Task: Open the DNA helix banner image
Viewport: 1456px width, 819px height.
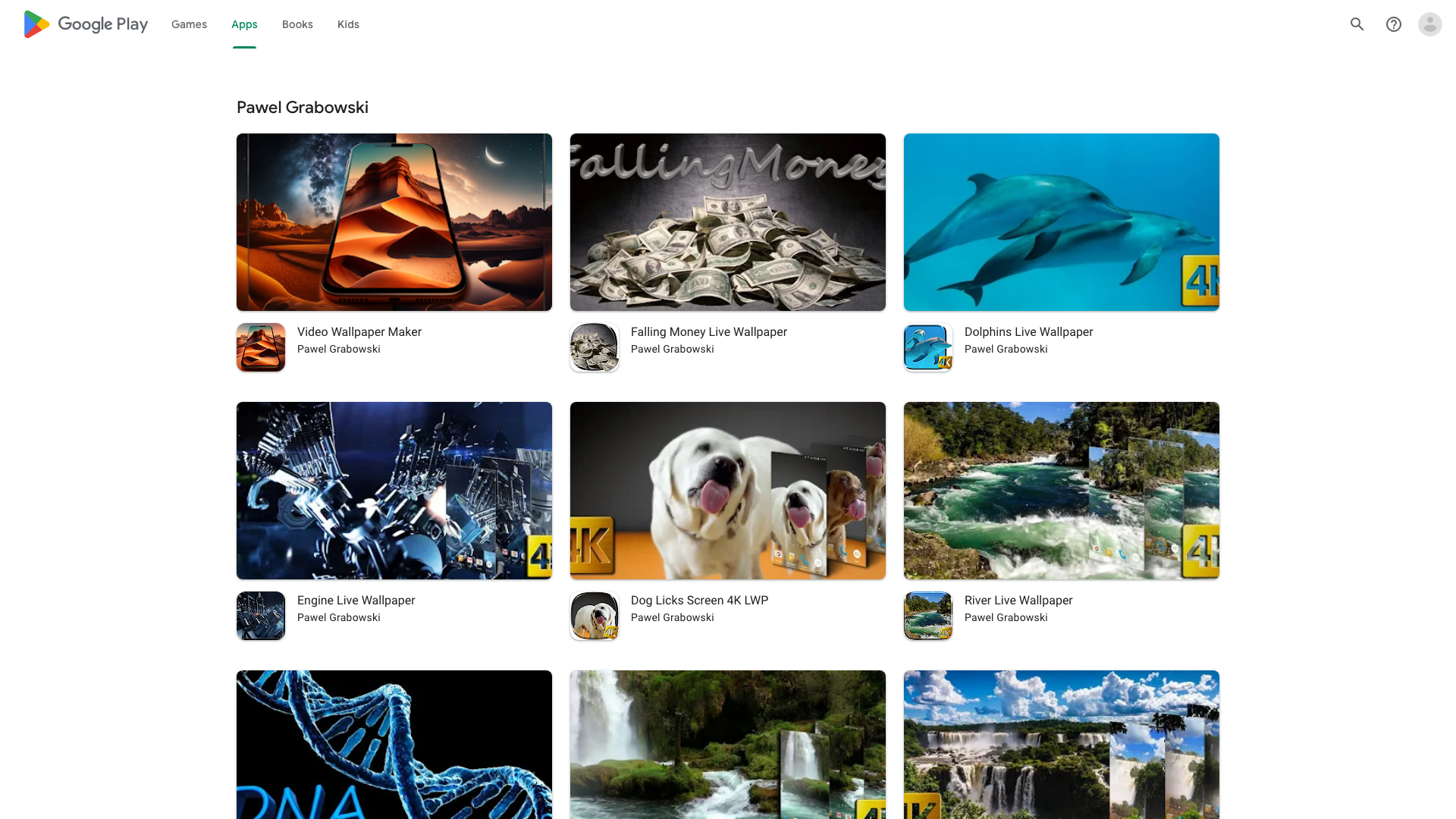Action: 394,744
